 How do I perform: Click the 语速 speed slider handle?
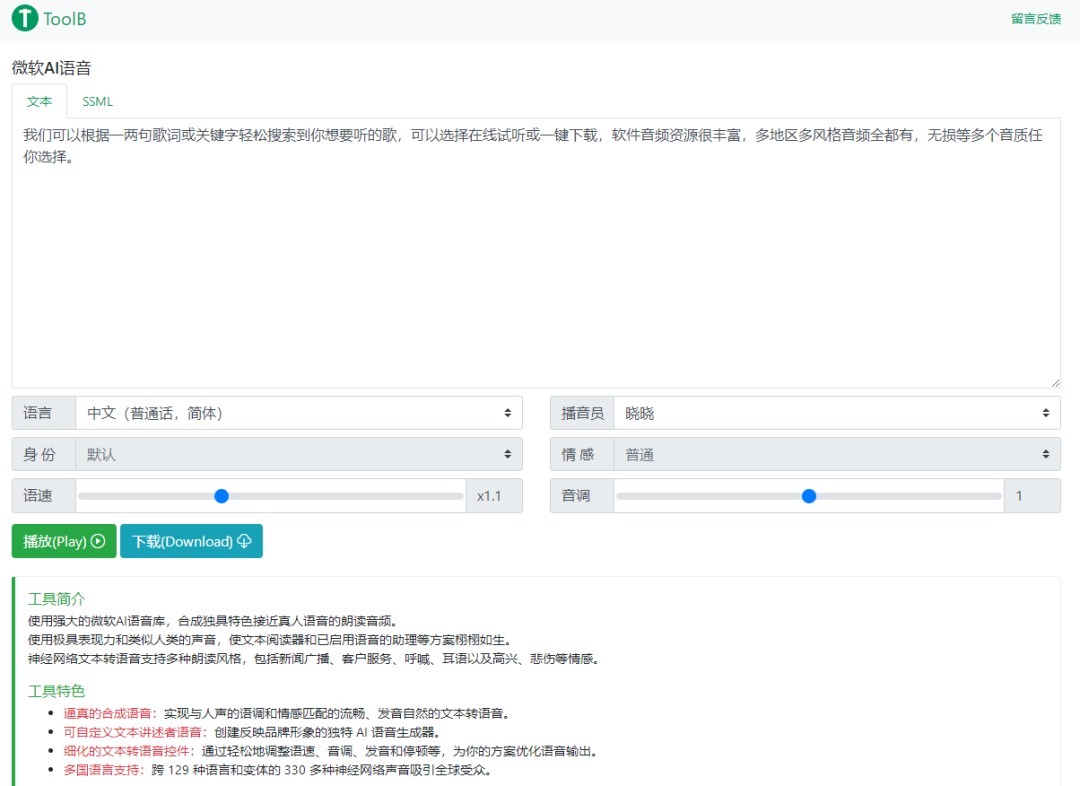(x=222, y=496)
